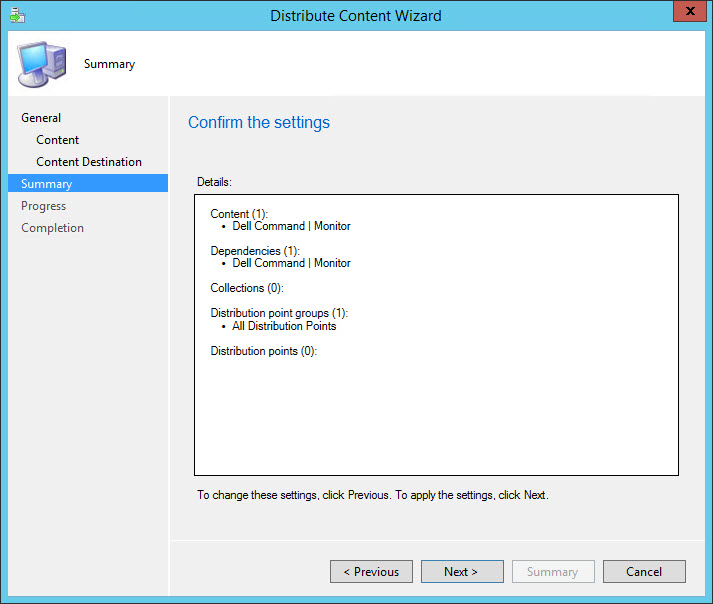Open the Content Destination step
This screenshot has width=713, height=604.
click(x=89, y=162)
